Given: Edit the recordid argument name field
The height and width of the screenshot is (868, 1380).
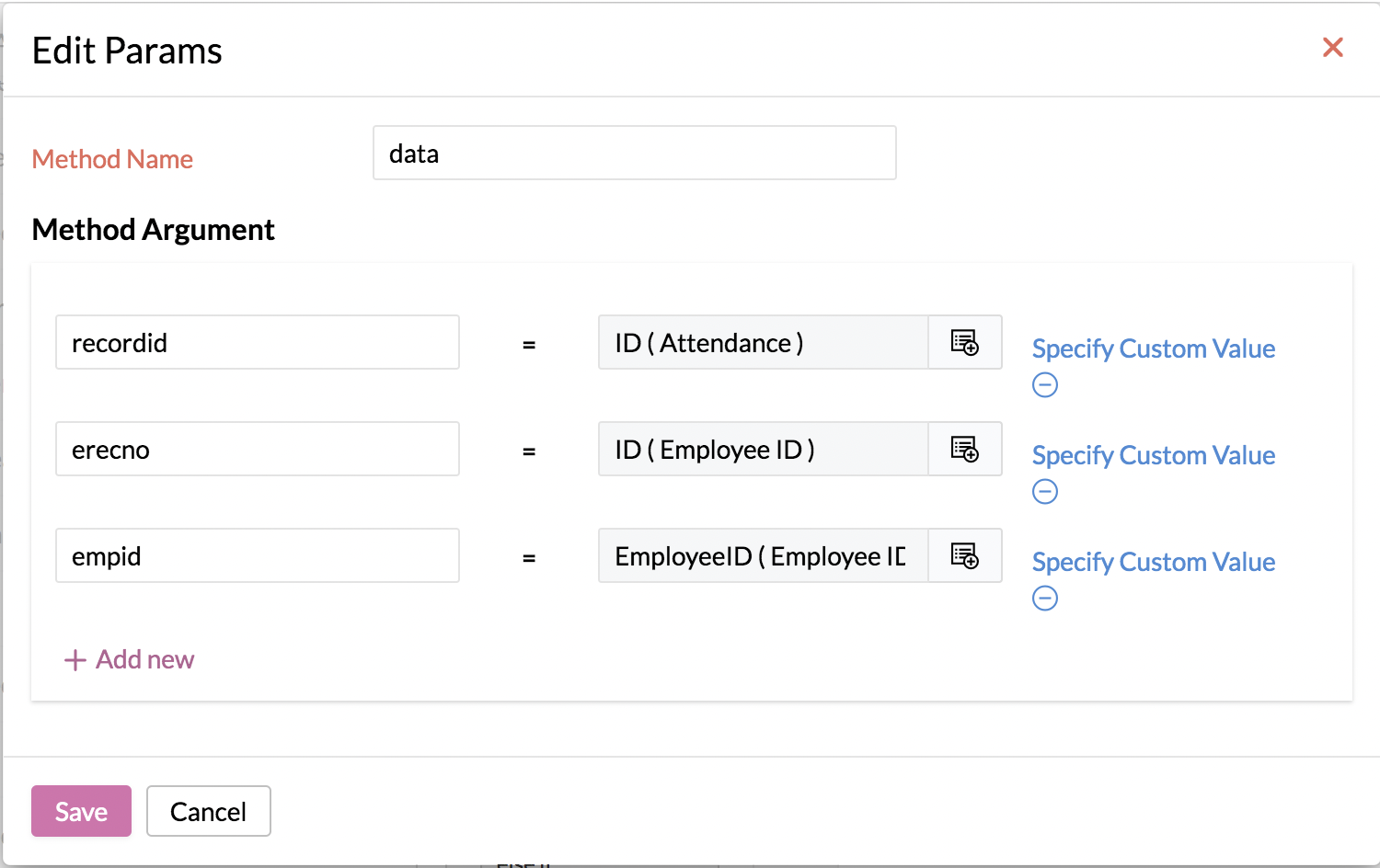Looking at the screenshot, I should tap(258, 343).
